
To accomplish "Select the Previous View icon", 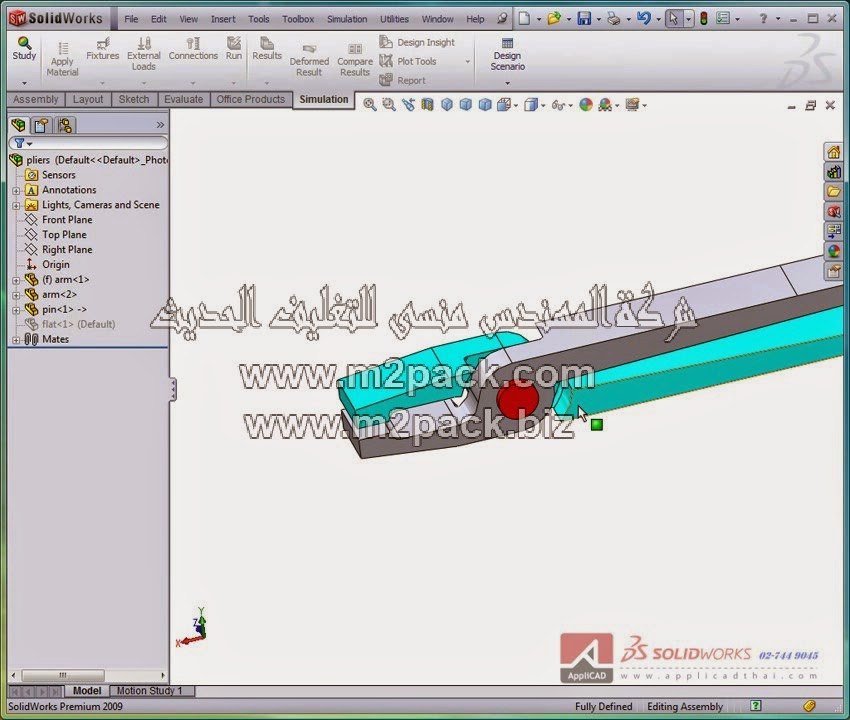I will (x=408, y=105).
